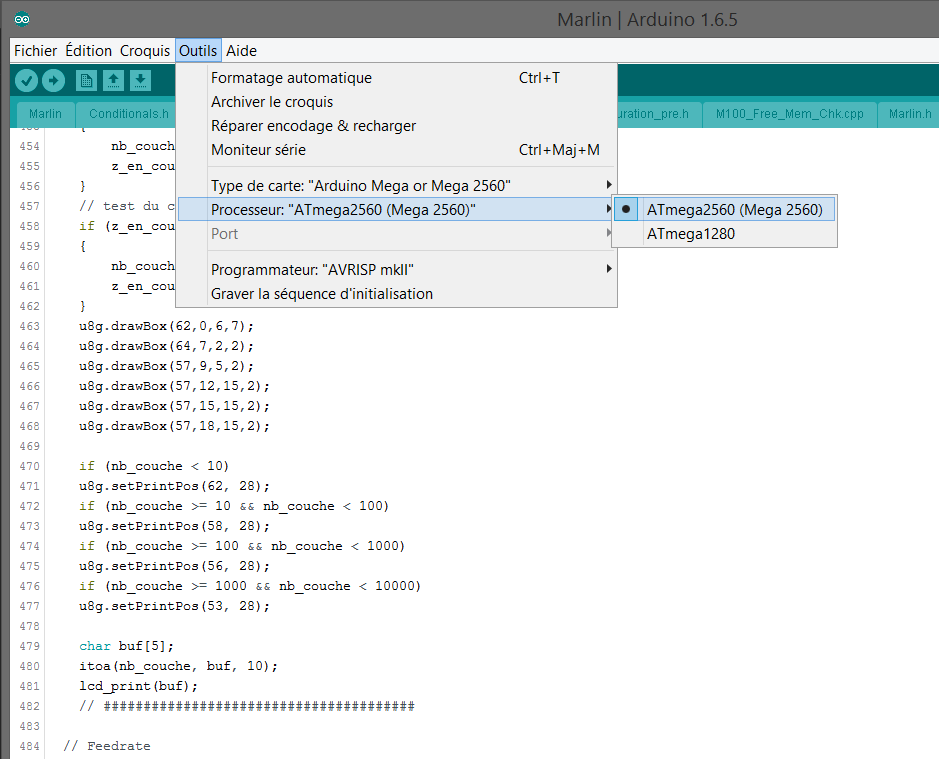
Task: Select the ATmega1280 processor option
Action: (x=725, y=234)
